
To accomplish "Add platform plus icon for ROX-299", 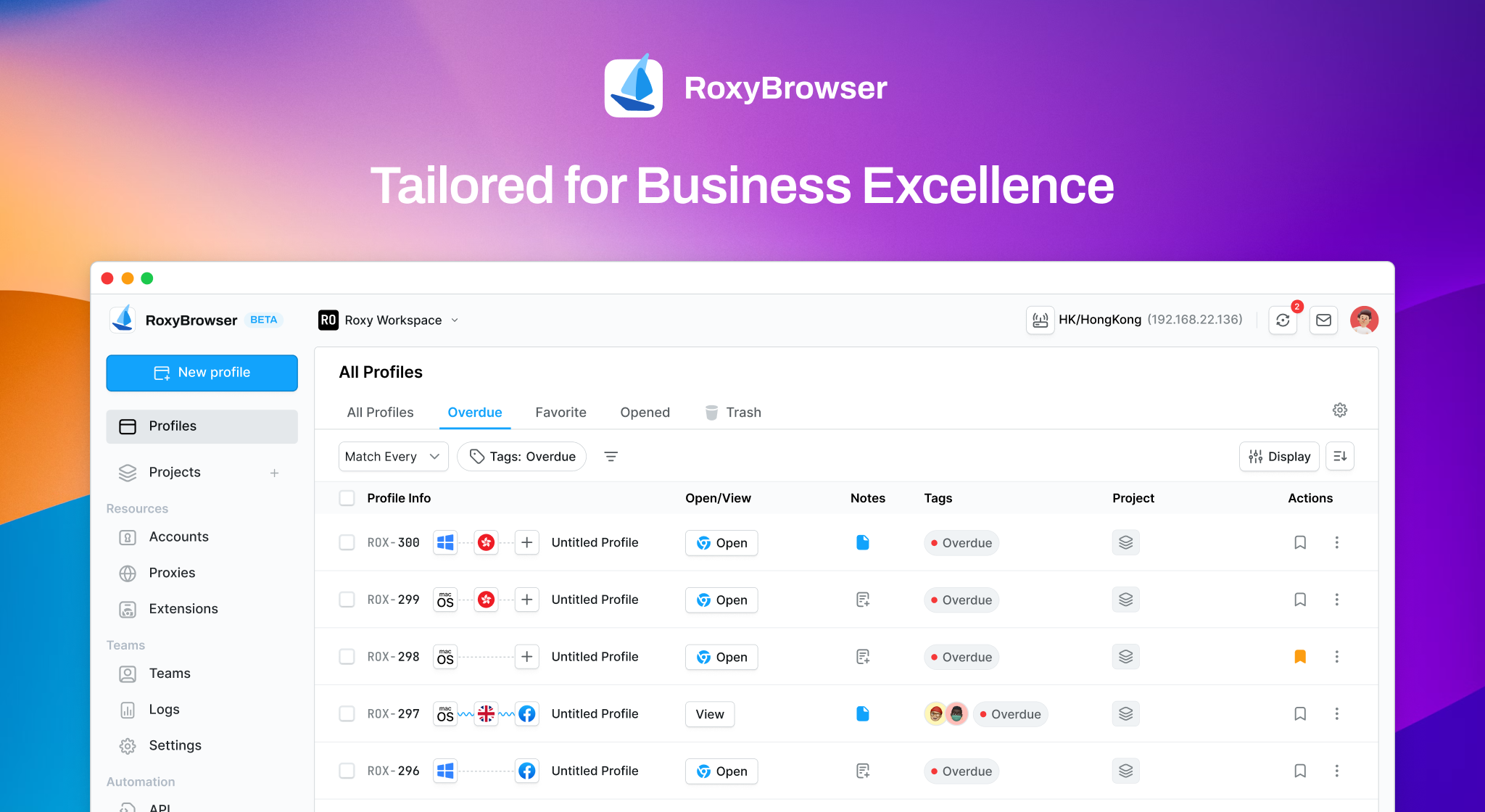I will pyautogui.click(x=527, y=600).
